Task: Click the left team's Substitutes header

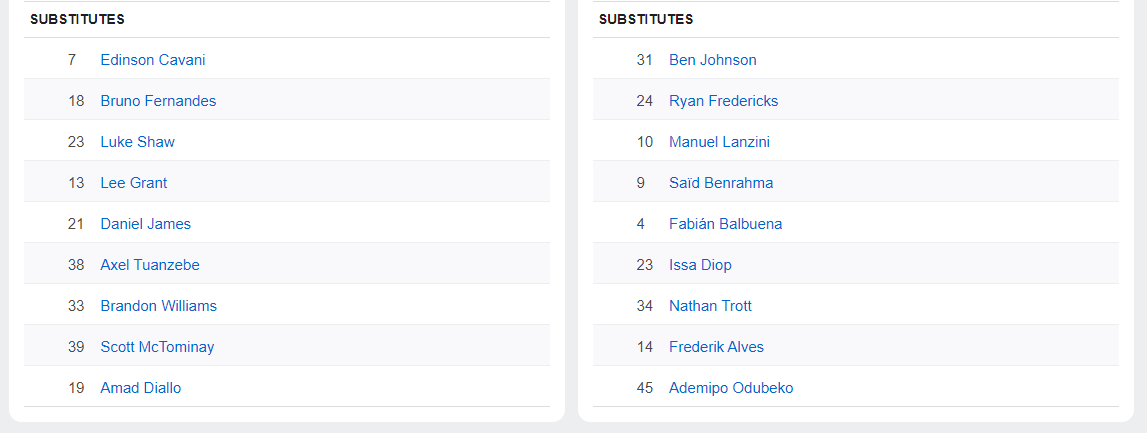Action: [77, 19]
